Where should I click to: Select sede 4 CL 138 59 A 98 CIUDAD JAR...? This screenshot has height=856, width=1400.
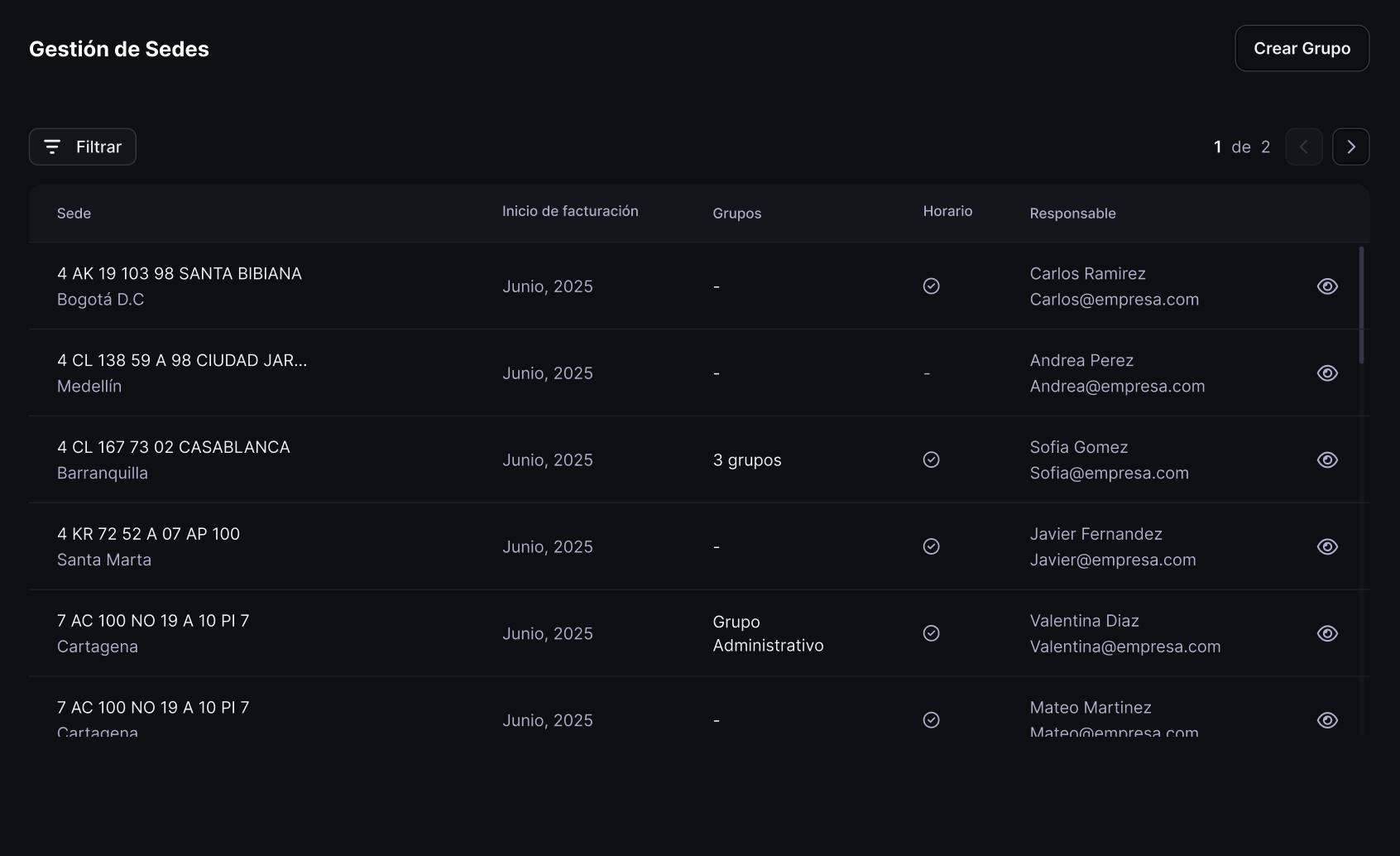click(182, 360)
